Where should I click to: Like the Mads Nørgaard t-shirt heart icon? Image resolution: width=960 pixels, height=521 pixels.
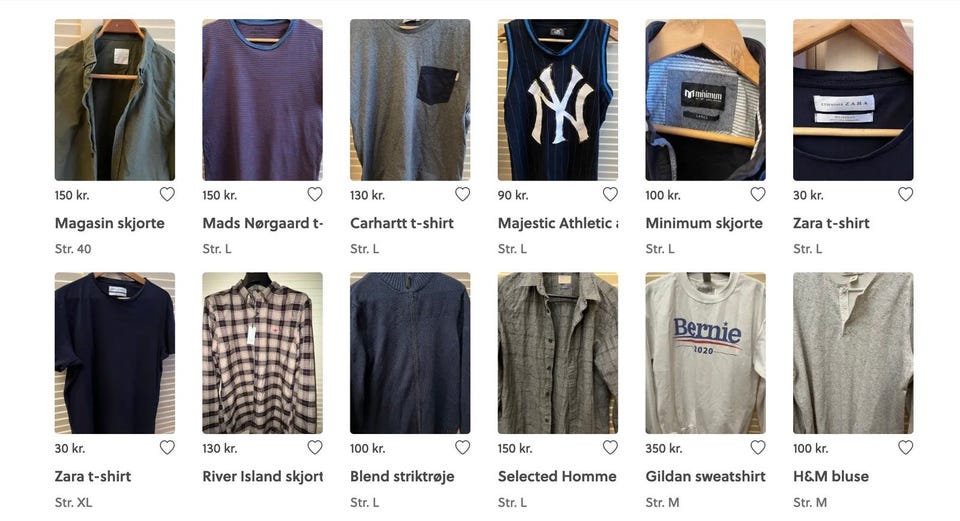[x=315, y=194]
